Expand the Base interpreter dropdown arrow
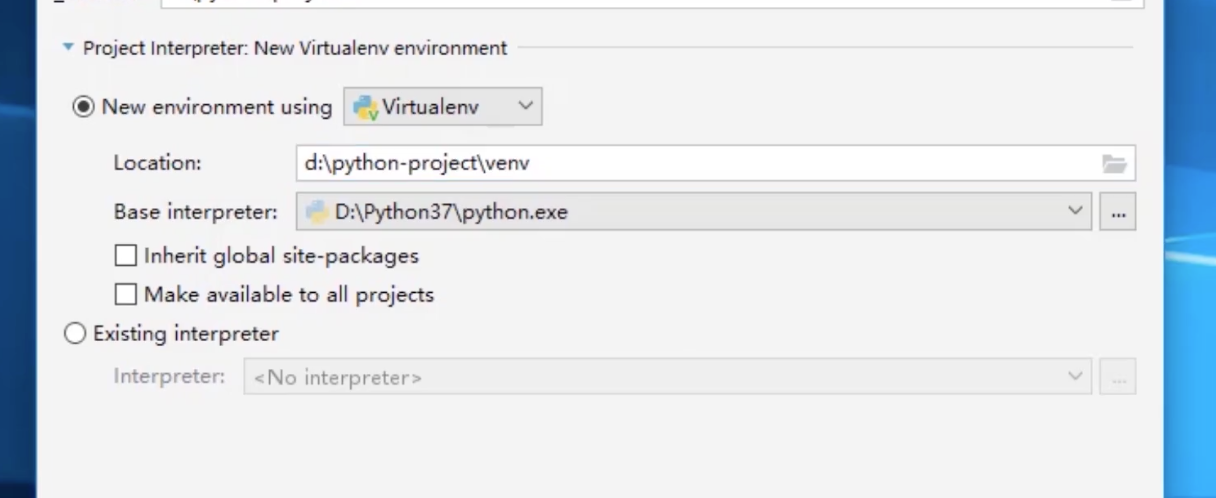The width and height of the screenshot is (1216, 498). pyautogui.click(x=1075, y=211)
